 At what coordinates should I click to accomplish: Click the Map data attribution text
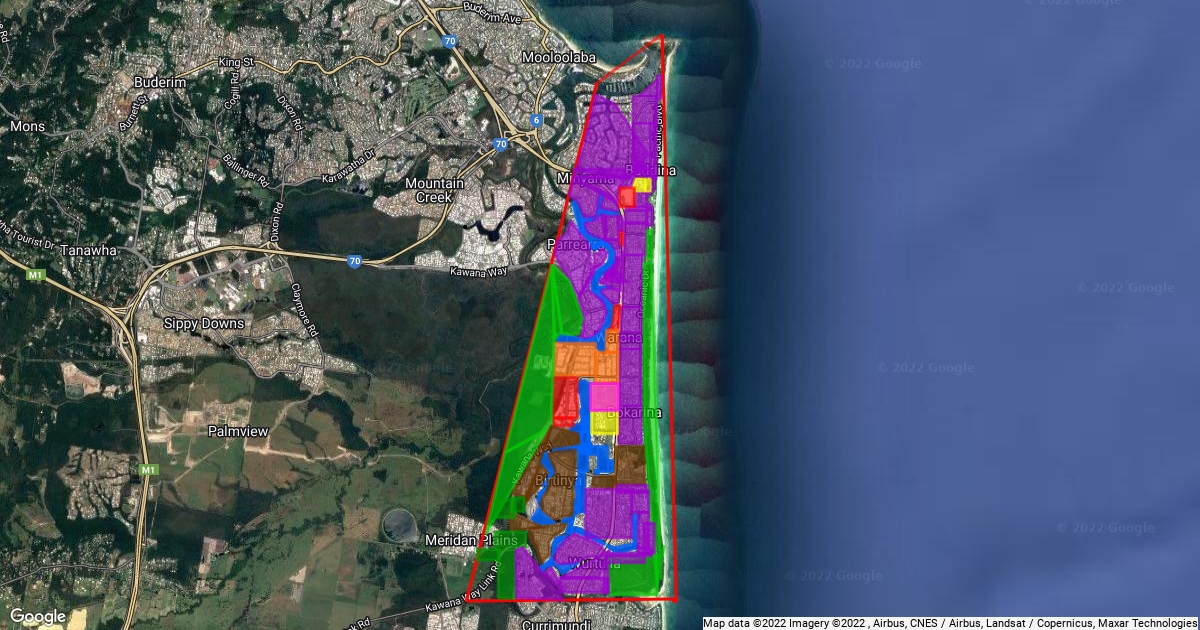pos(950,623)
